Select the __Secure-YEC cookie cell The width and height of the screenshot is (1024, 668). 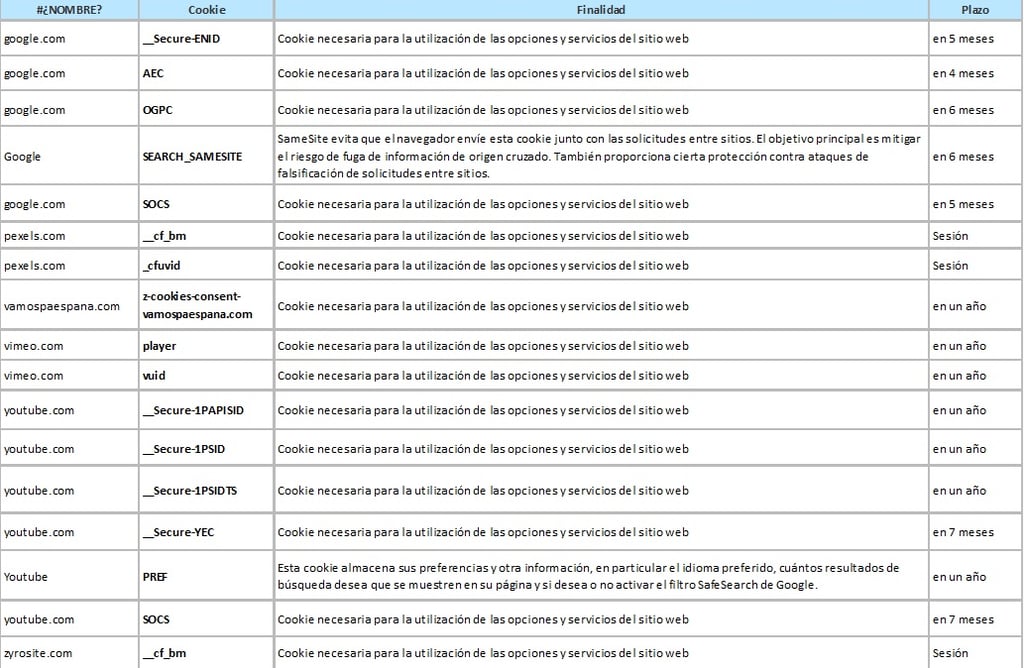(206, 532)
